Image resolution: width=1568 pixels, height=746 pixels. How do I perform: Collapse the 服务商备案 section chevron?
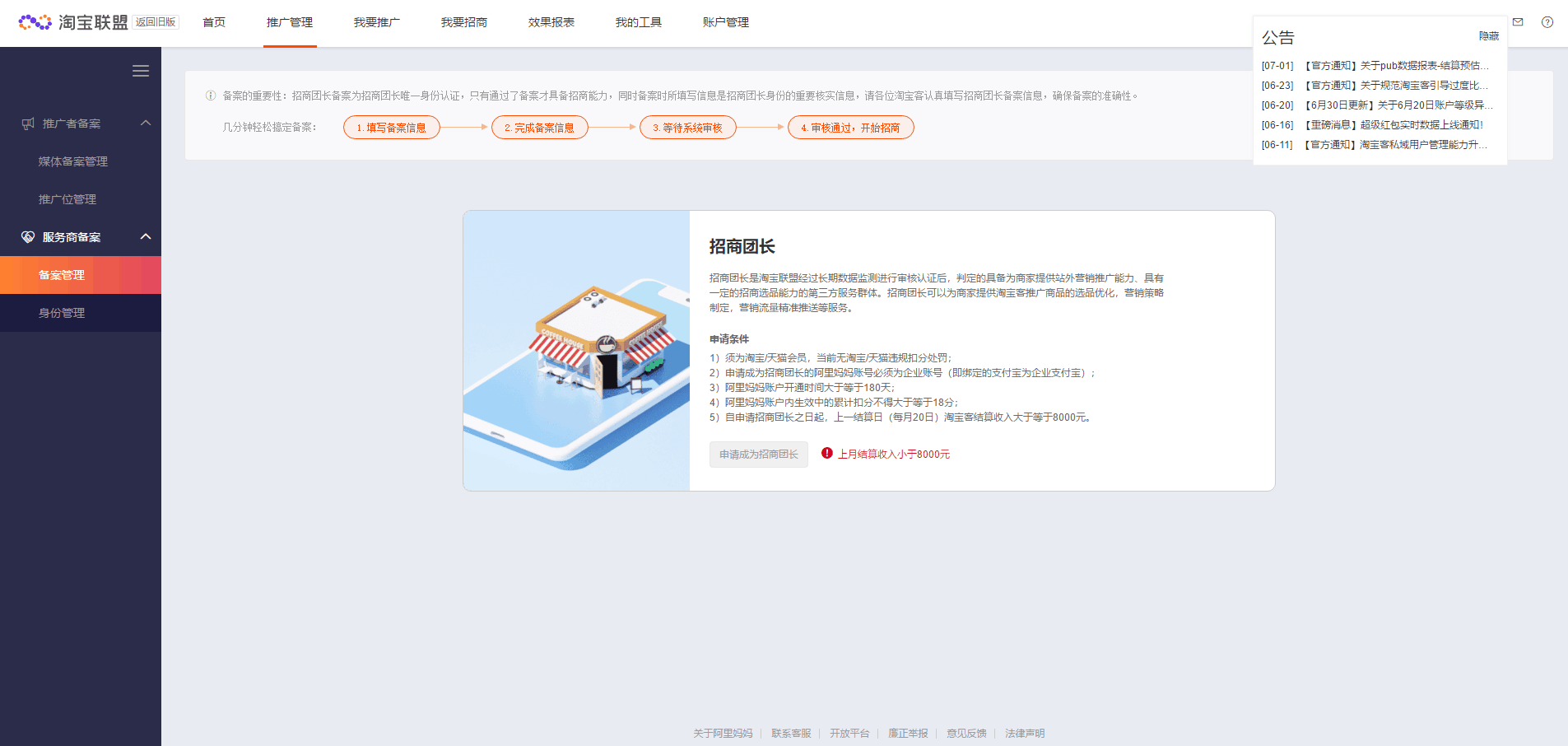click(x=146, y=236)
